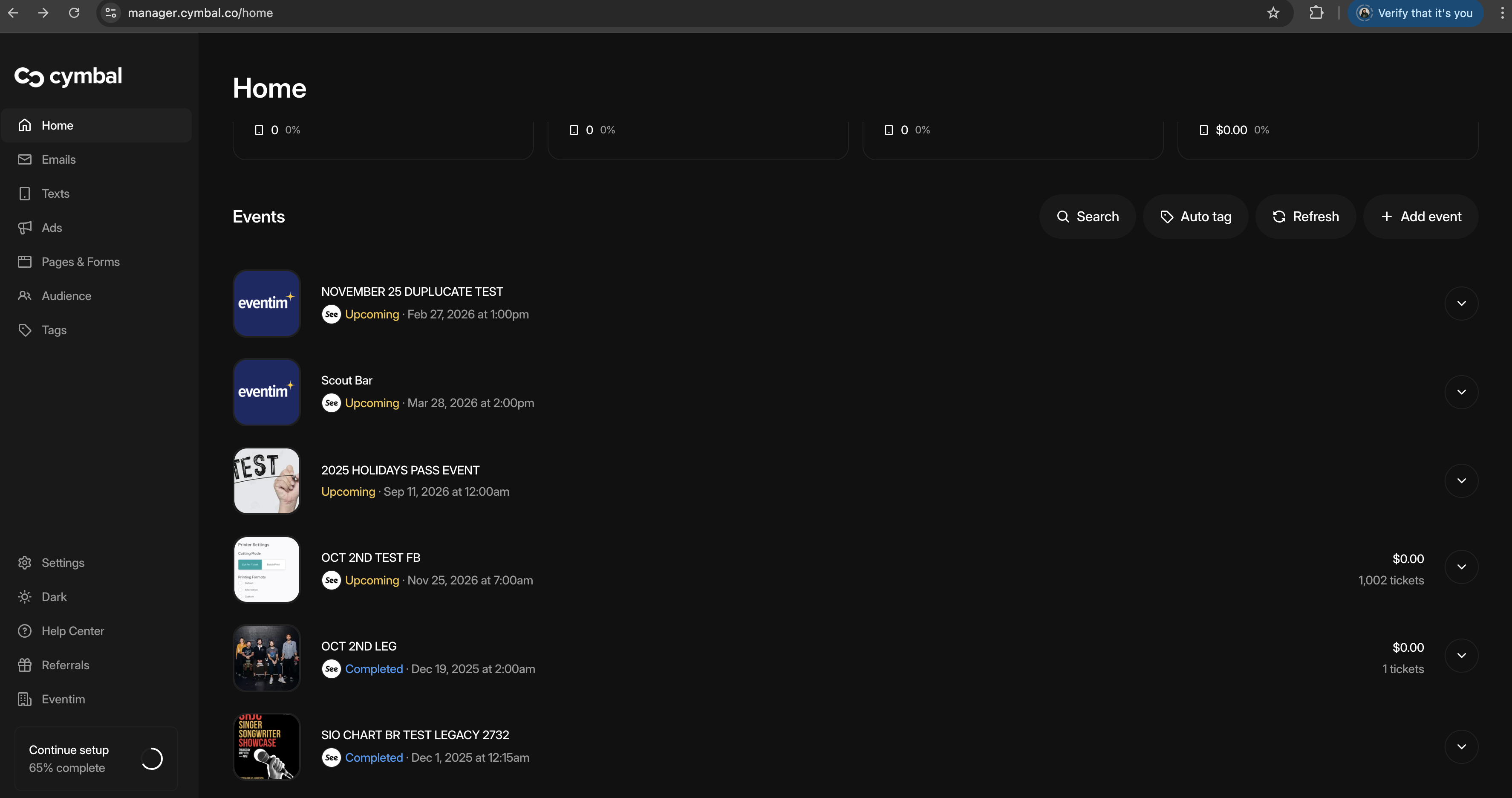Expand the Scout Bar event chevron
The width and height of the screenshot is (1512, 798).
(x=1462, y=392)
